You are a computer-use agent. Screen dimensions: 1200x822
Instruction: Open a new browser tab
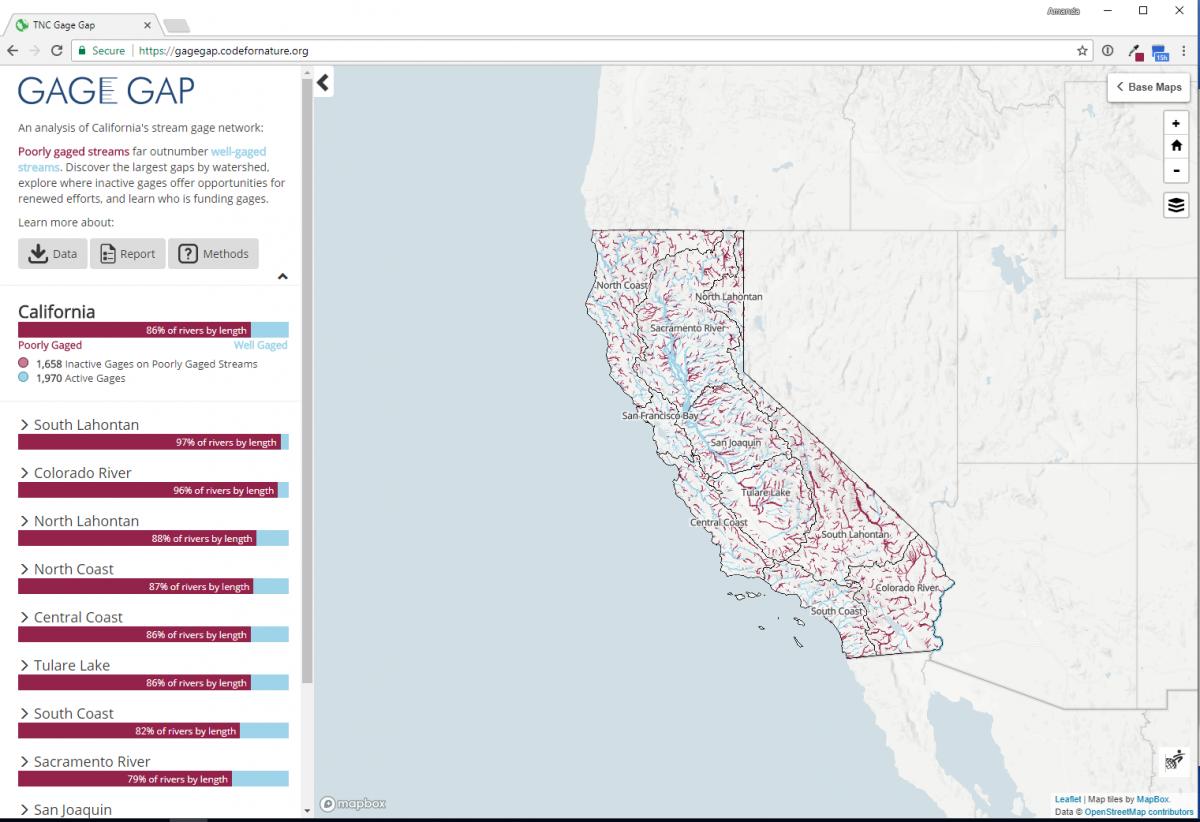(x=176, y=25)
